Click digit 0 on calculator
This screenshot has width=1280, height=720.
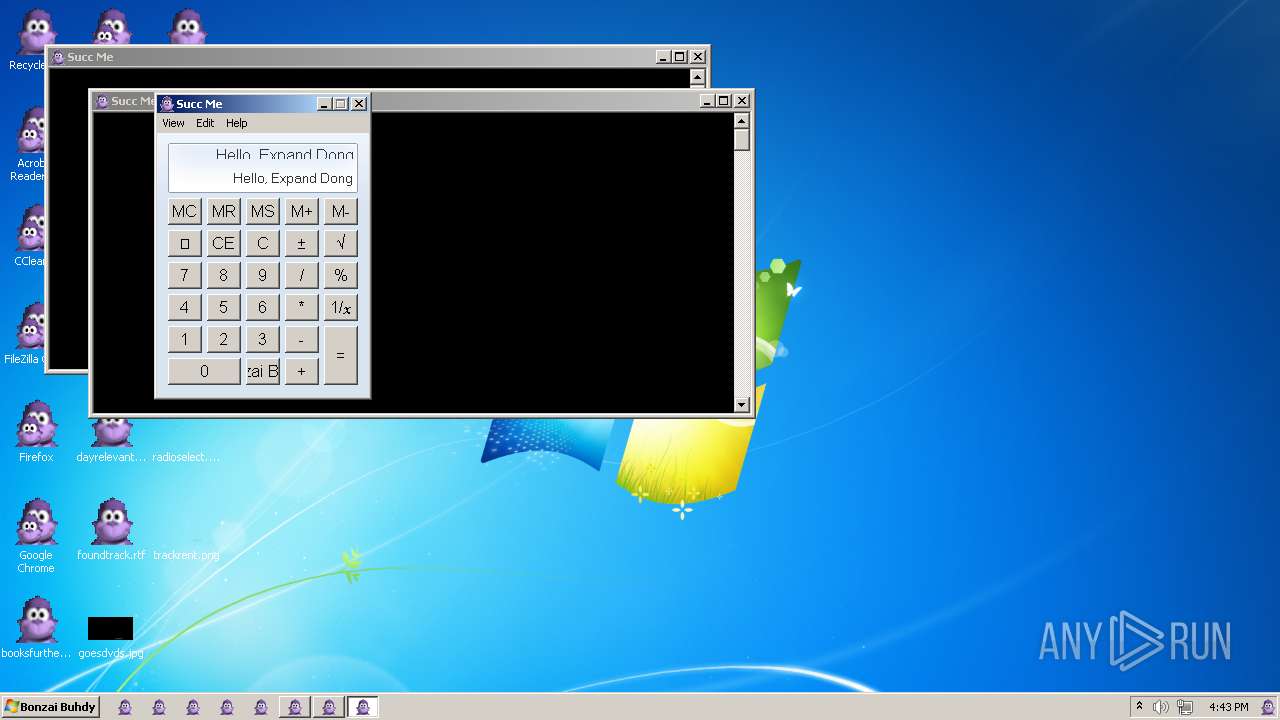pos(204,371)
